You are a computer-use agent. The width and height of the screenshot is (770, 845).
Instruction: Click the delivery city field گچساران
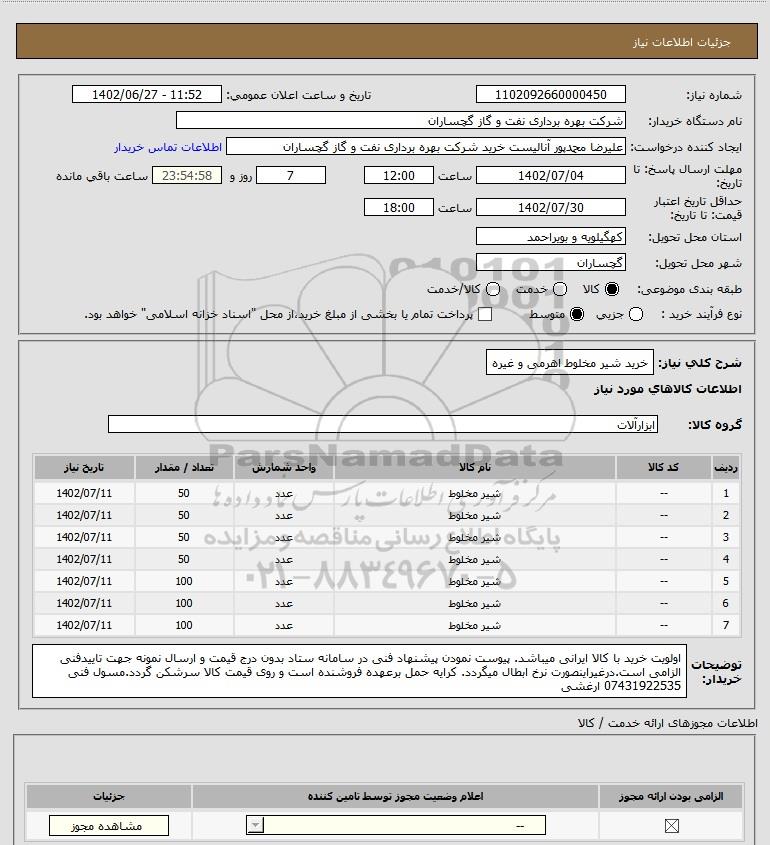(551, 263)
